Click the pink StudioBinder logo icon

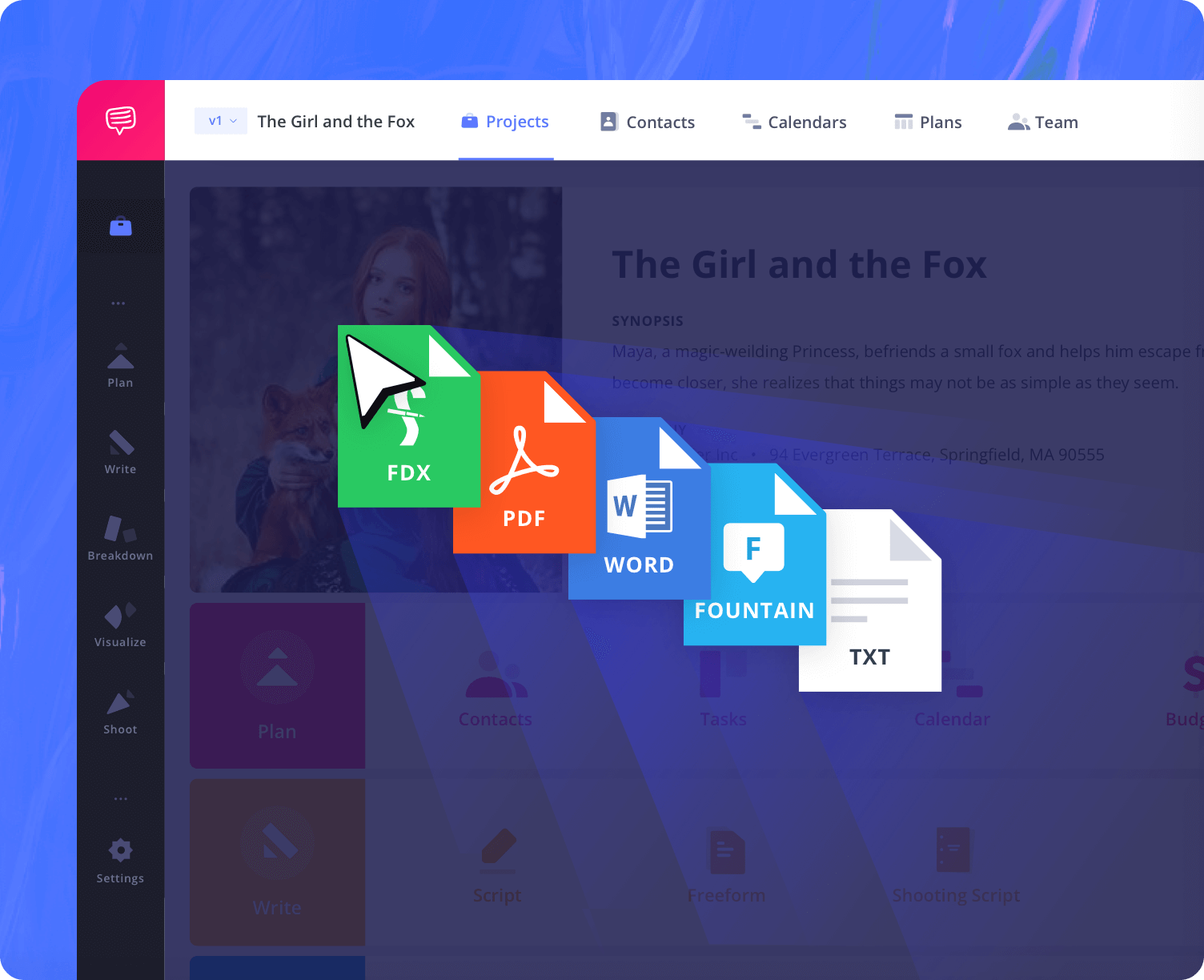120,119
